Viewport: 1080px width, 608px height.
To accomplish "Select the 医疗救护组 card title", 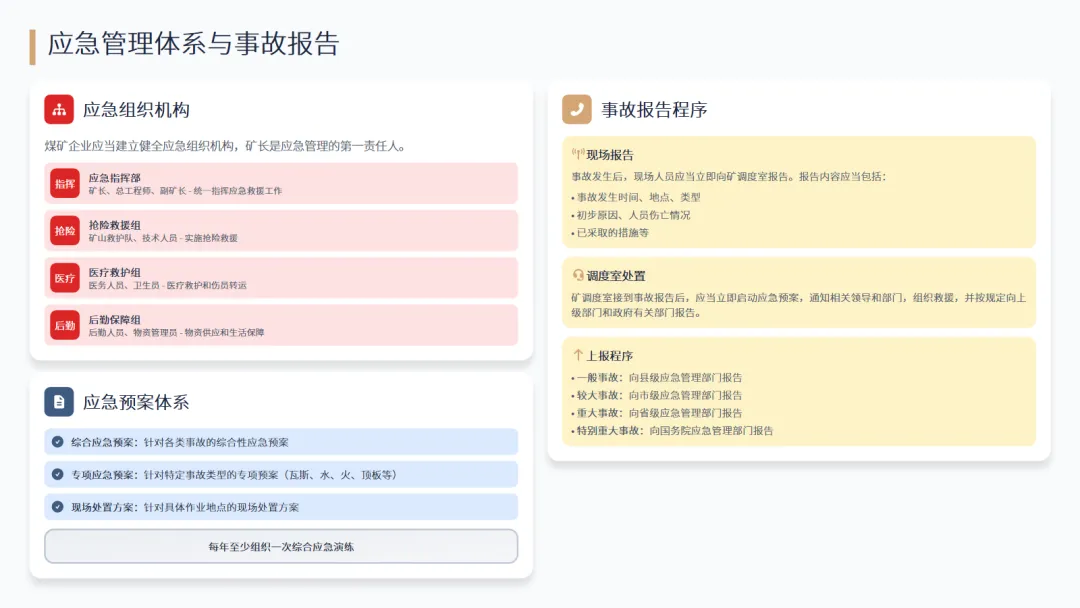I will [x=114, y=273].
